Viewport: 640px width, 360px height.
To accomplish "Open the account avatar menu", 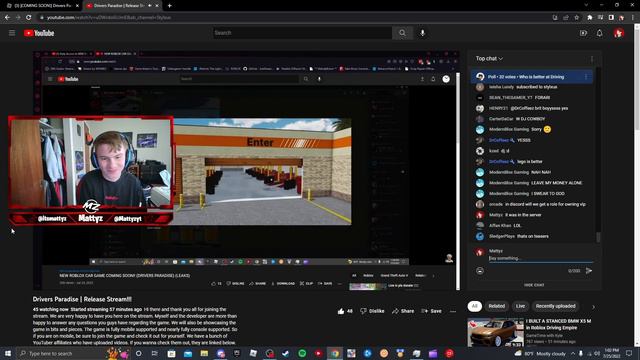I will point(619,33).
